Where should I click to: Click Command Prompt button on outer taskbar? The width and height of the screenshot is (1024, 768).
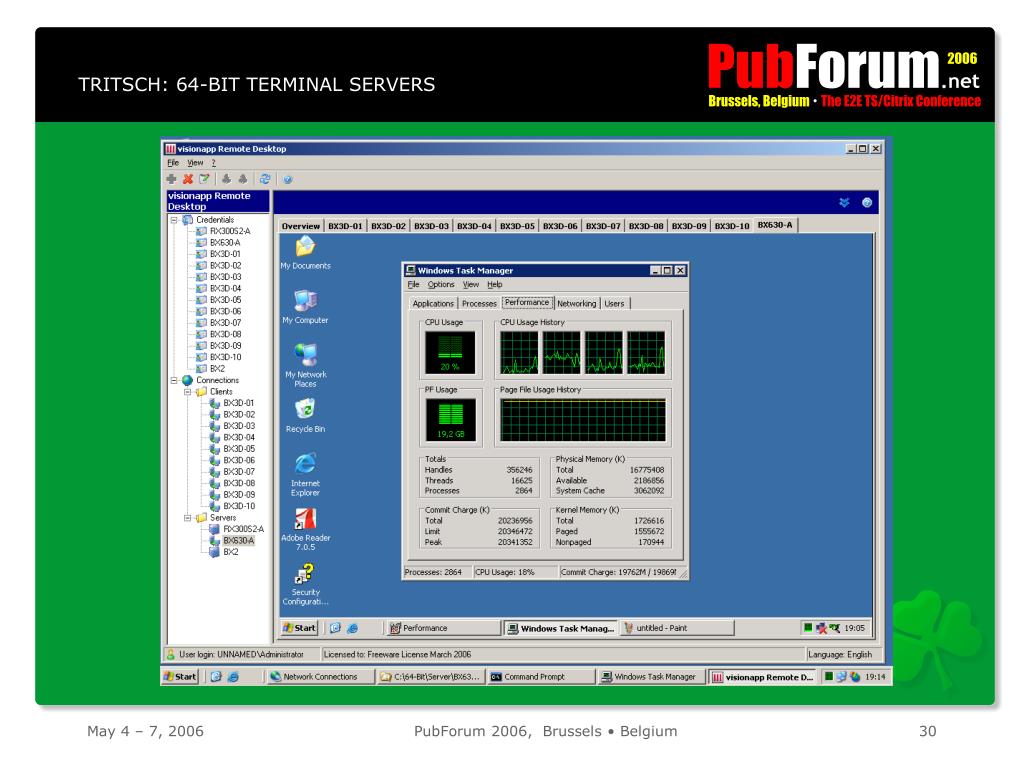coord(541,677)
